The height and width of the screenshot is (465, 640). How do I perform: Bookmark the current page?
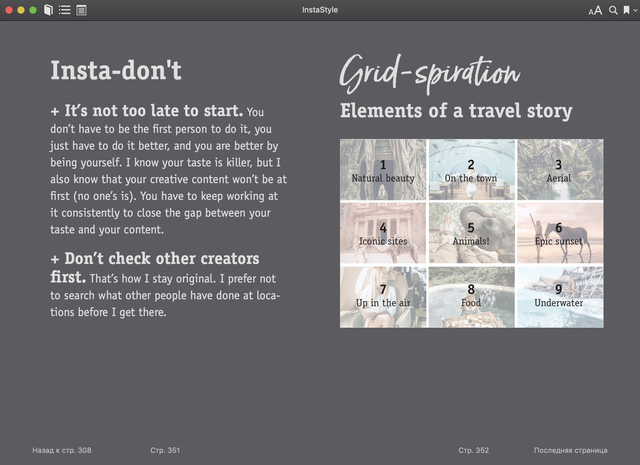pos(625,10)
